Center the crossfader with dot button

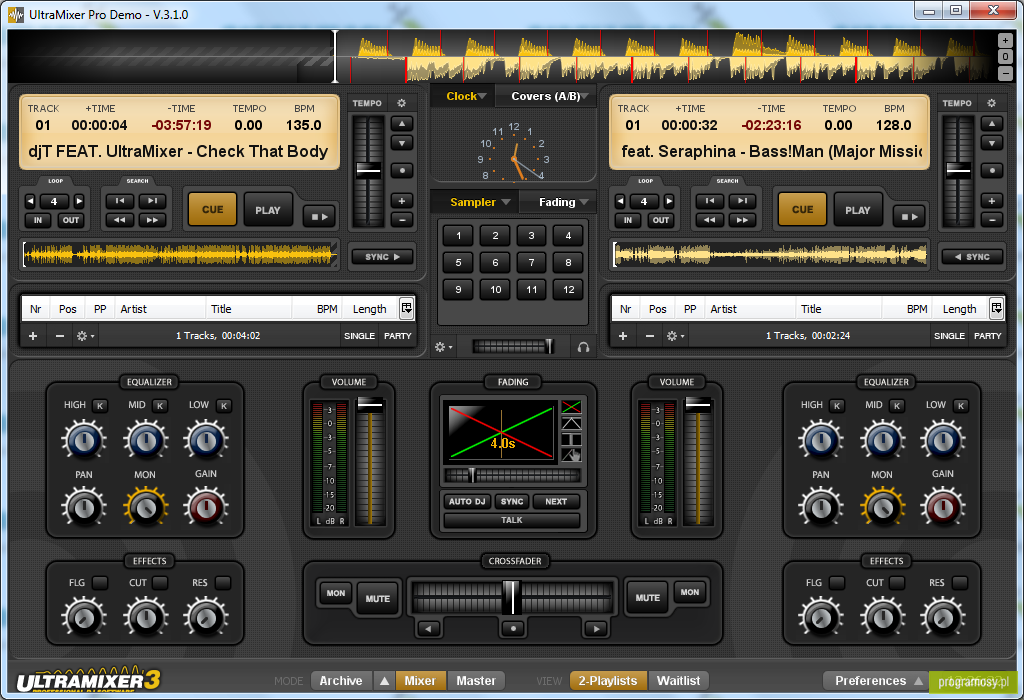point(513,629)
